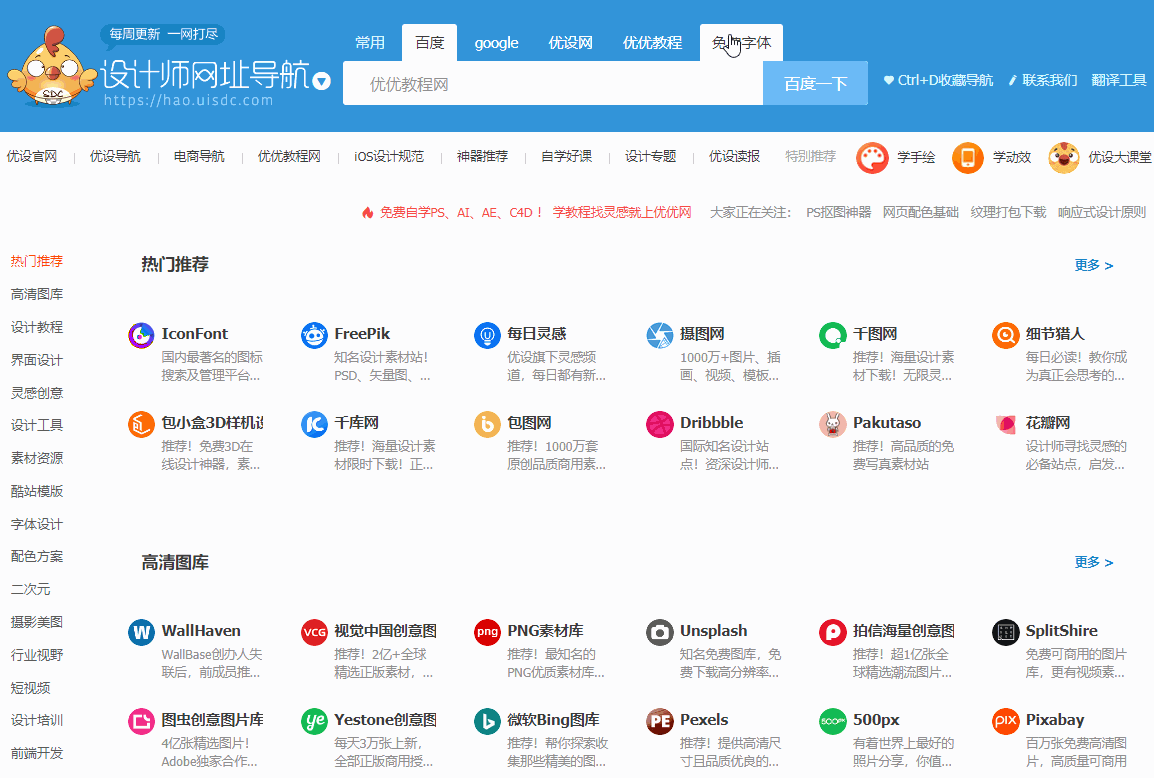Viewport: 1154px width, 778px height.
Task: Switch to the 优优教程 search tab
Action: tap(652, 43)
